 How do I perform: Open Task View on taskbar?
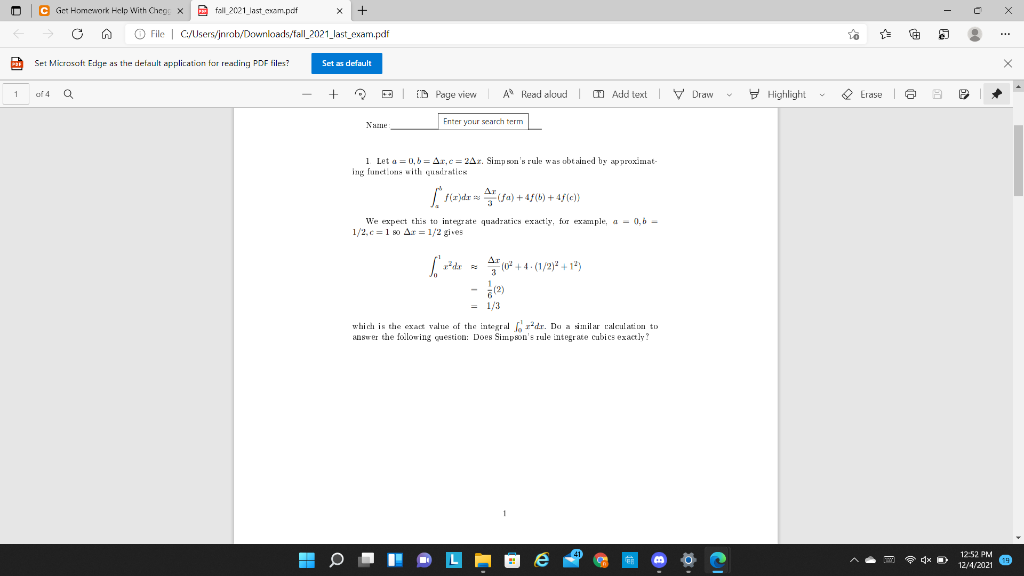pos(366,560)
